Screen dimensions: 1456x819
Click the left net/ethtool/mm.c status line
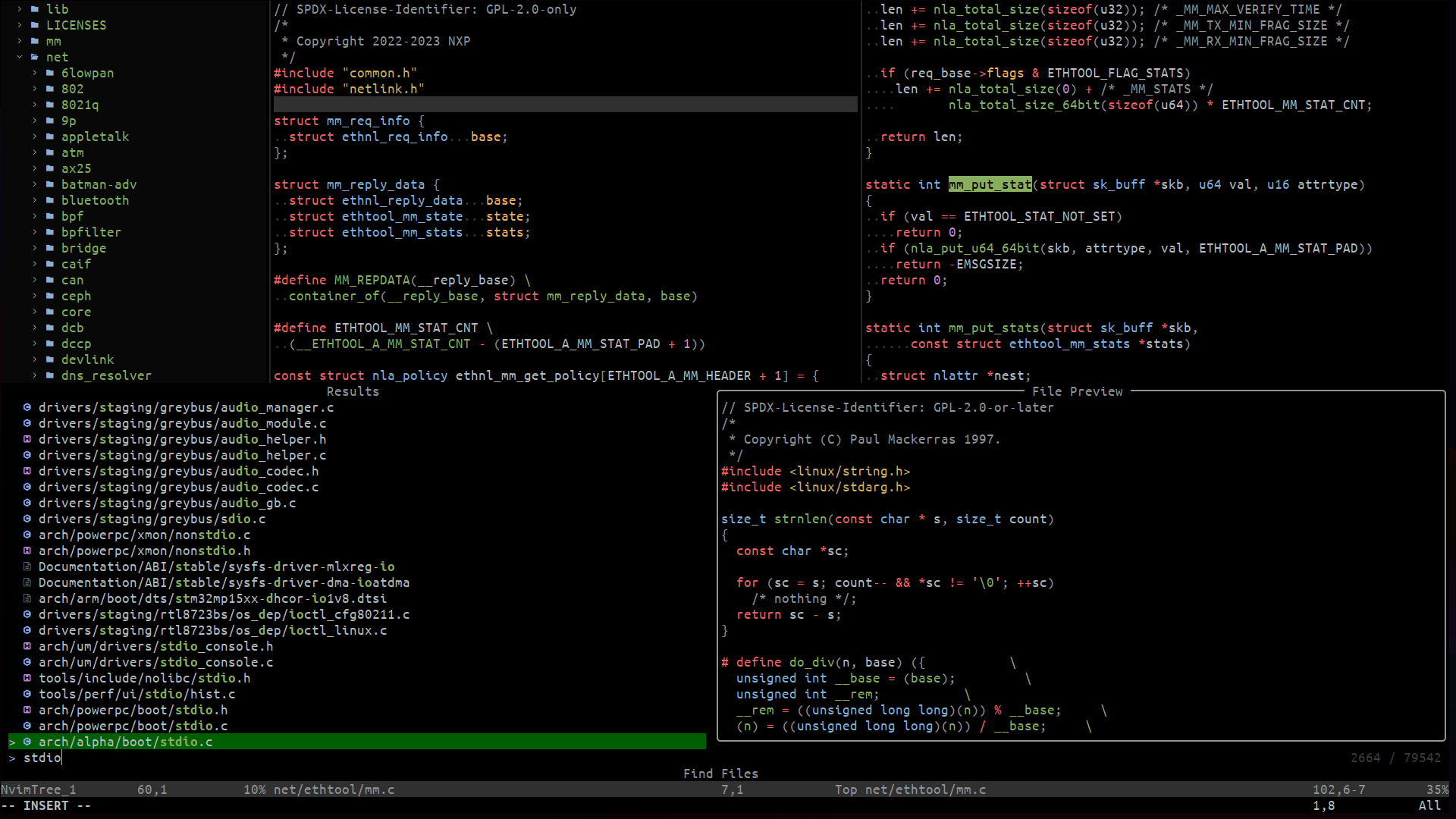coord(334,789)
